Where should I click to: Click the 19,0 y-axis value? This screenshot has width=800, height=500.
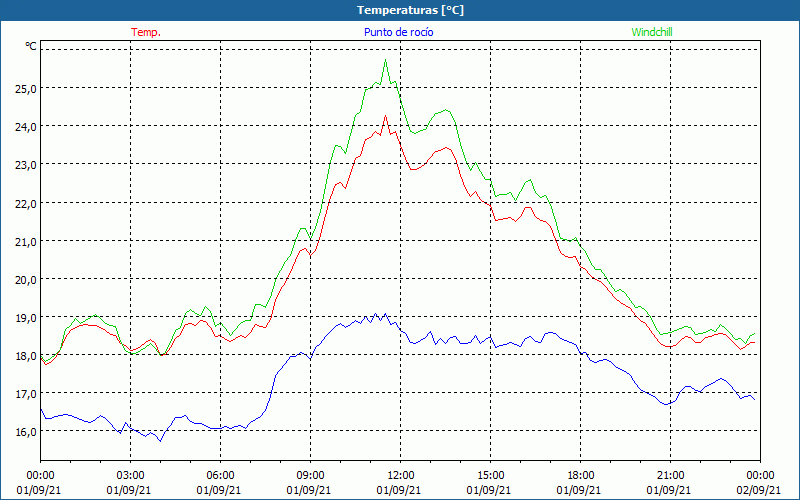26,318
